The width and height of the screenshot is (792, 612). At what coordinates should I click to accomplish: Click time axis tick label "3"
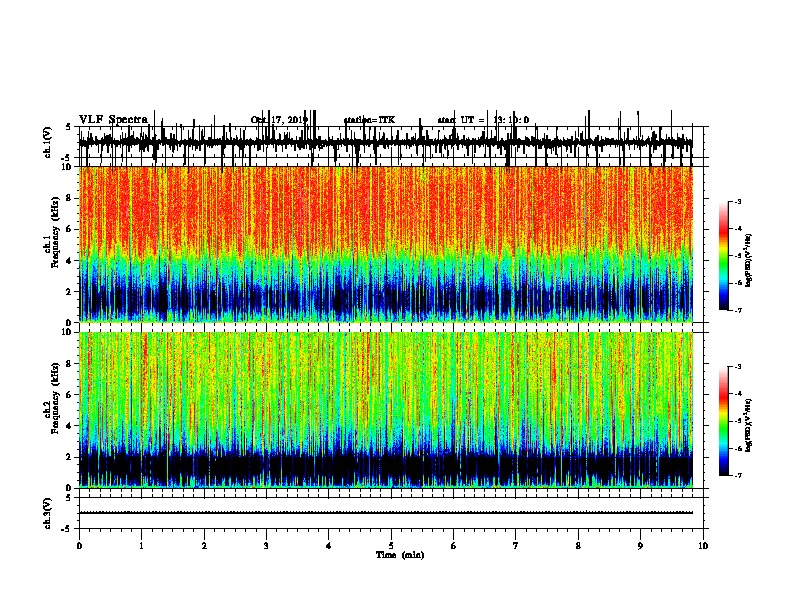pyautogui.click(x=266, y=546)
